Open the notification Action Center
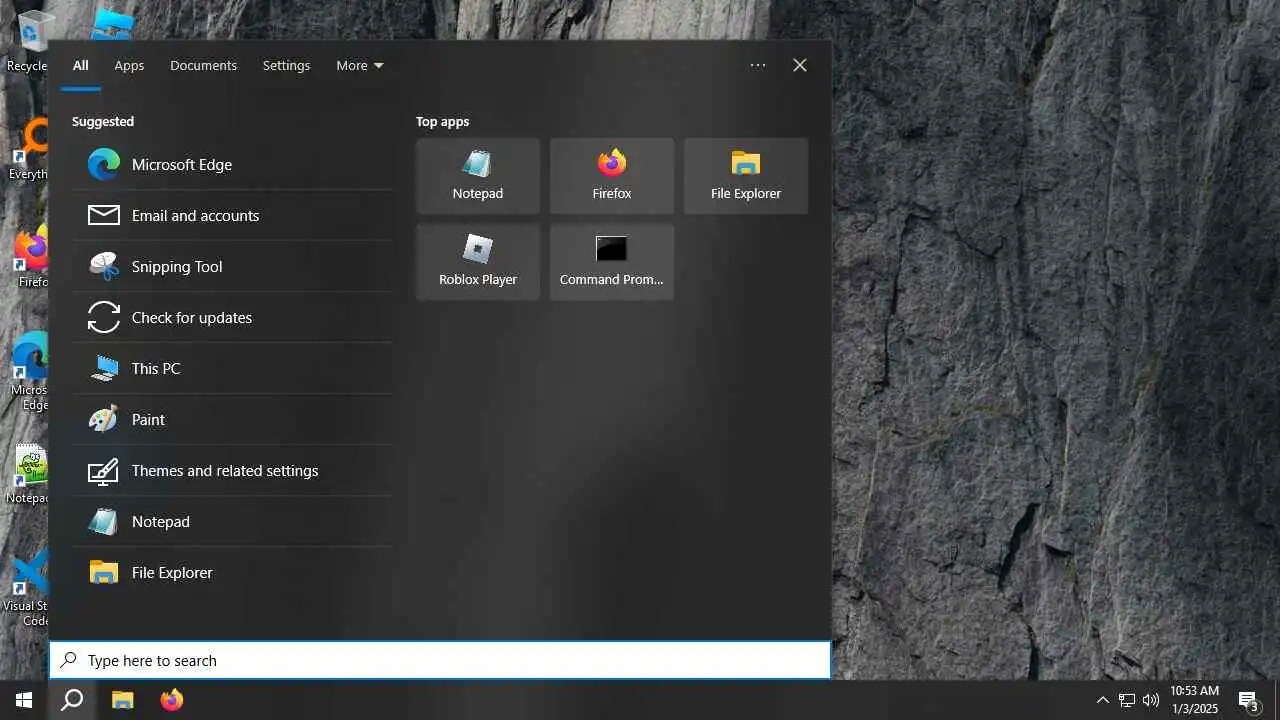 (x=1250, y=700)
